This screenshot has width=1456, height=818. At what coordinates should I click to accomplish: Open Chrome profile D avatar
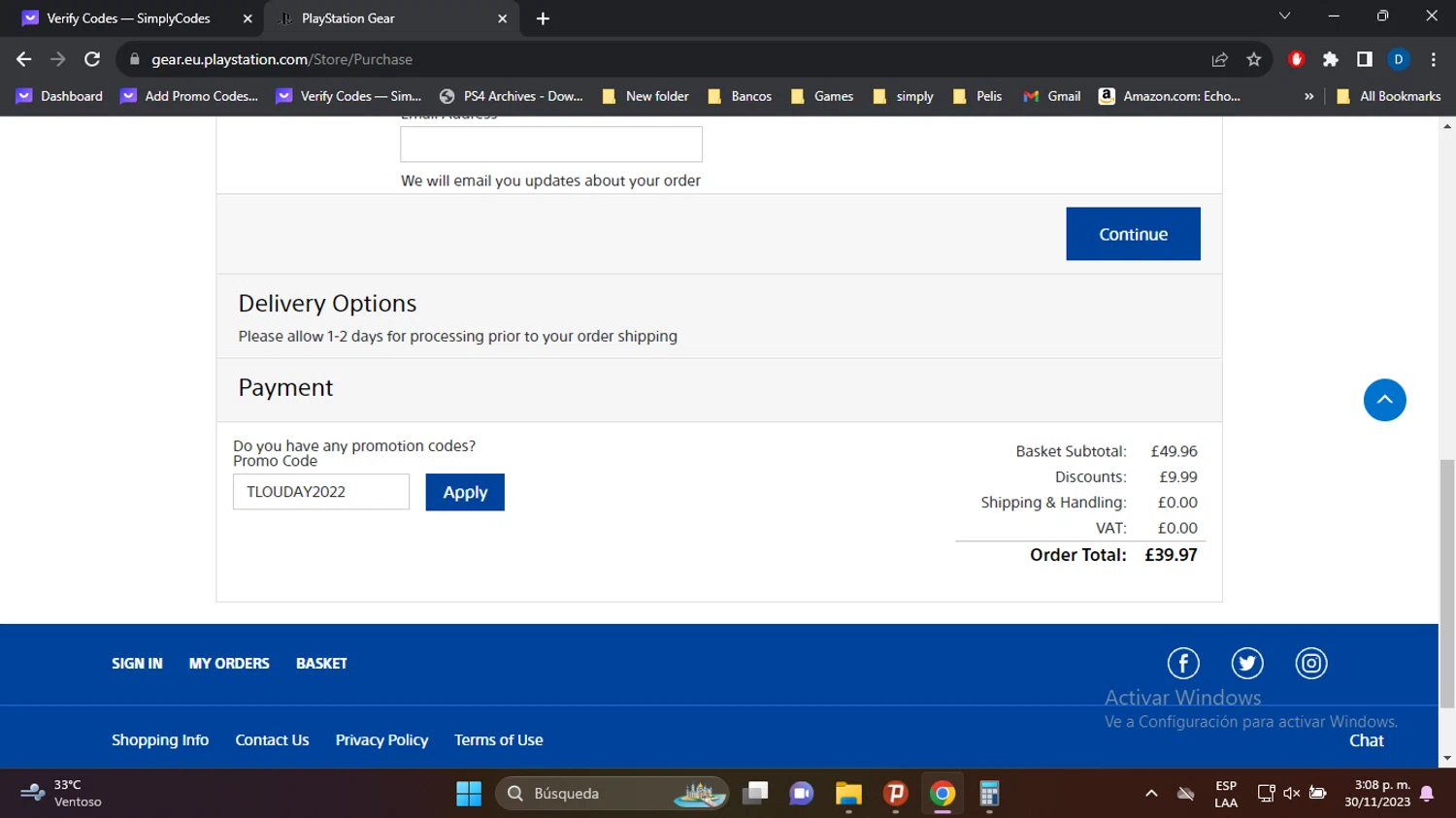click(1399, 59)
